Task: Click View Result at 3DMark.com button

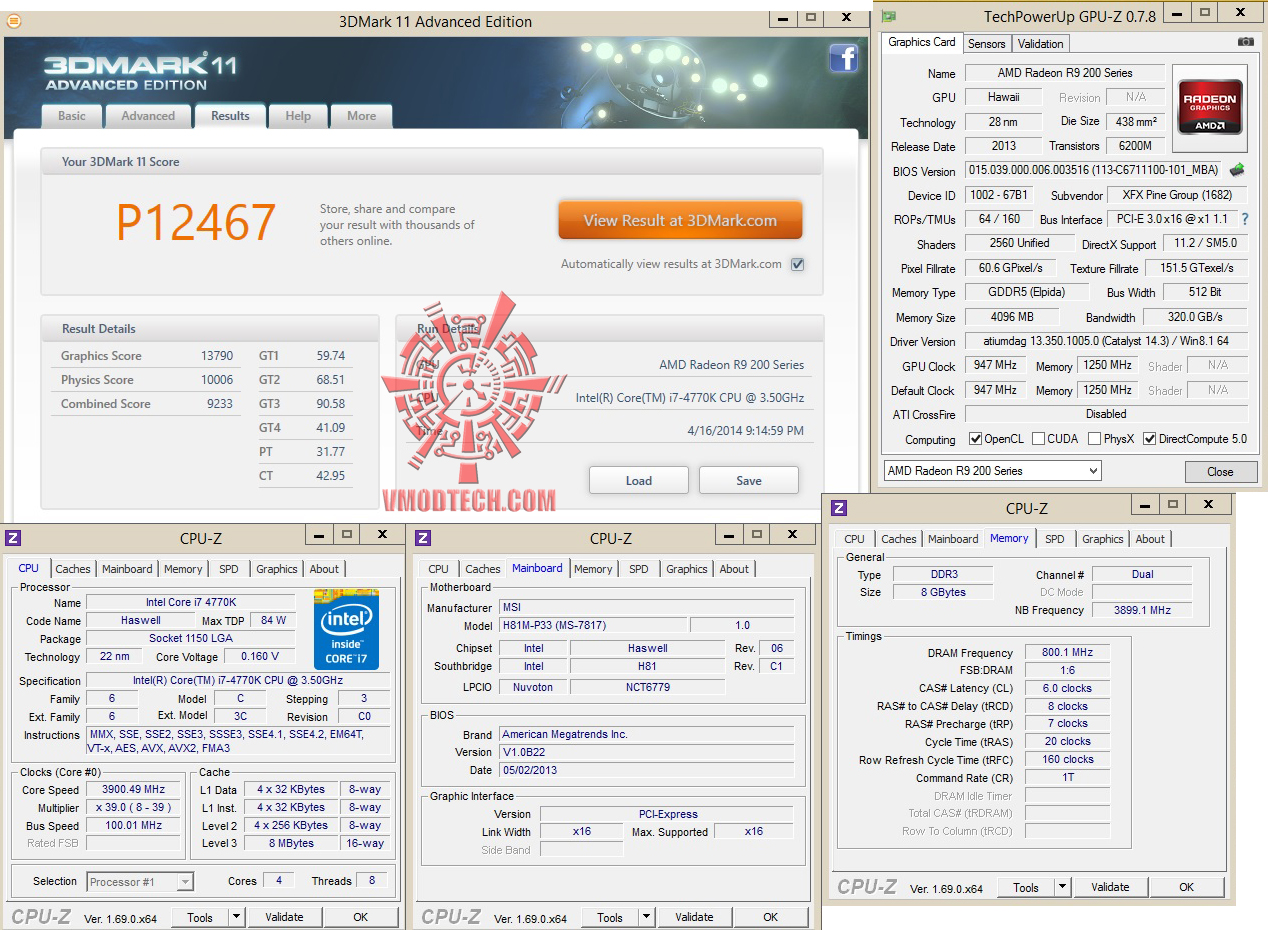Action: pos(680,220)
